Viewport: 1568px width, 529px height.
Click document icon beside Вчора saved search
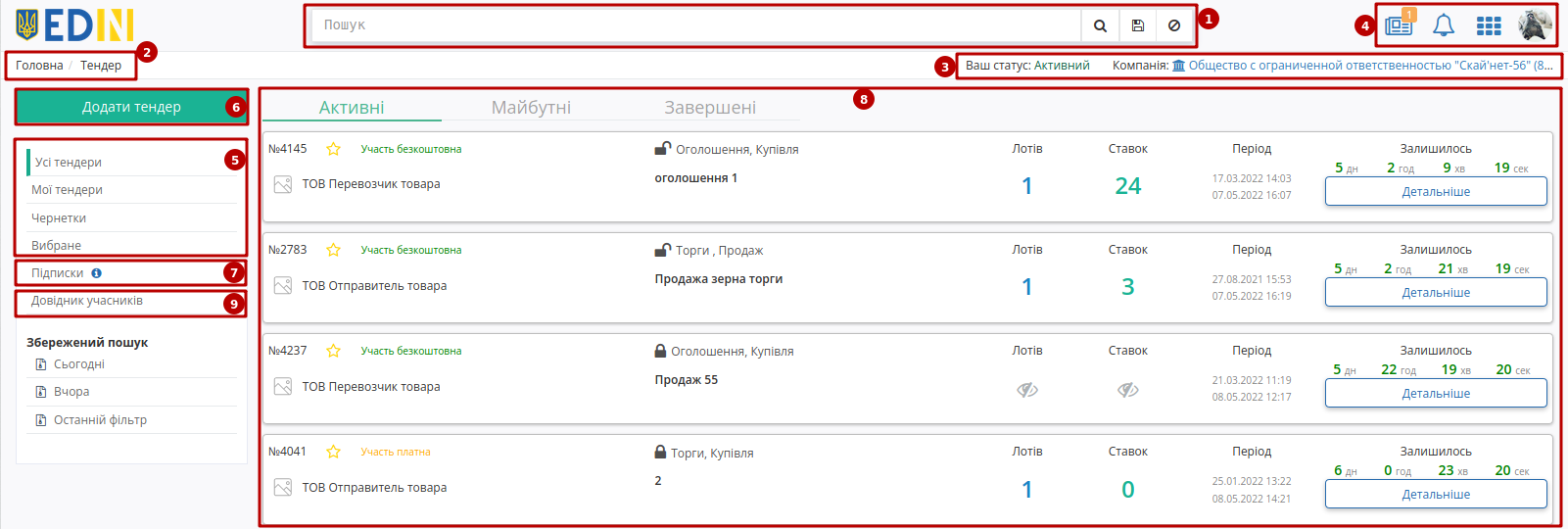point(41,392)
